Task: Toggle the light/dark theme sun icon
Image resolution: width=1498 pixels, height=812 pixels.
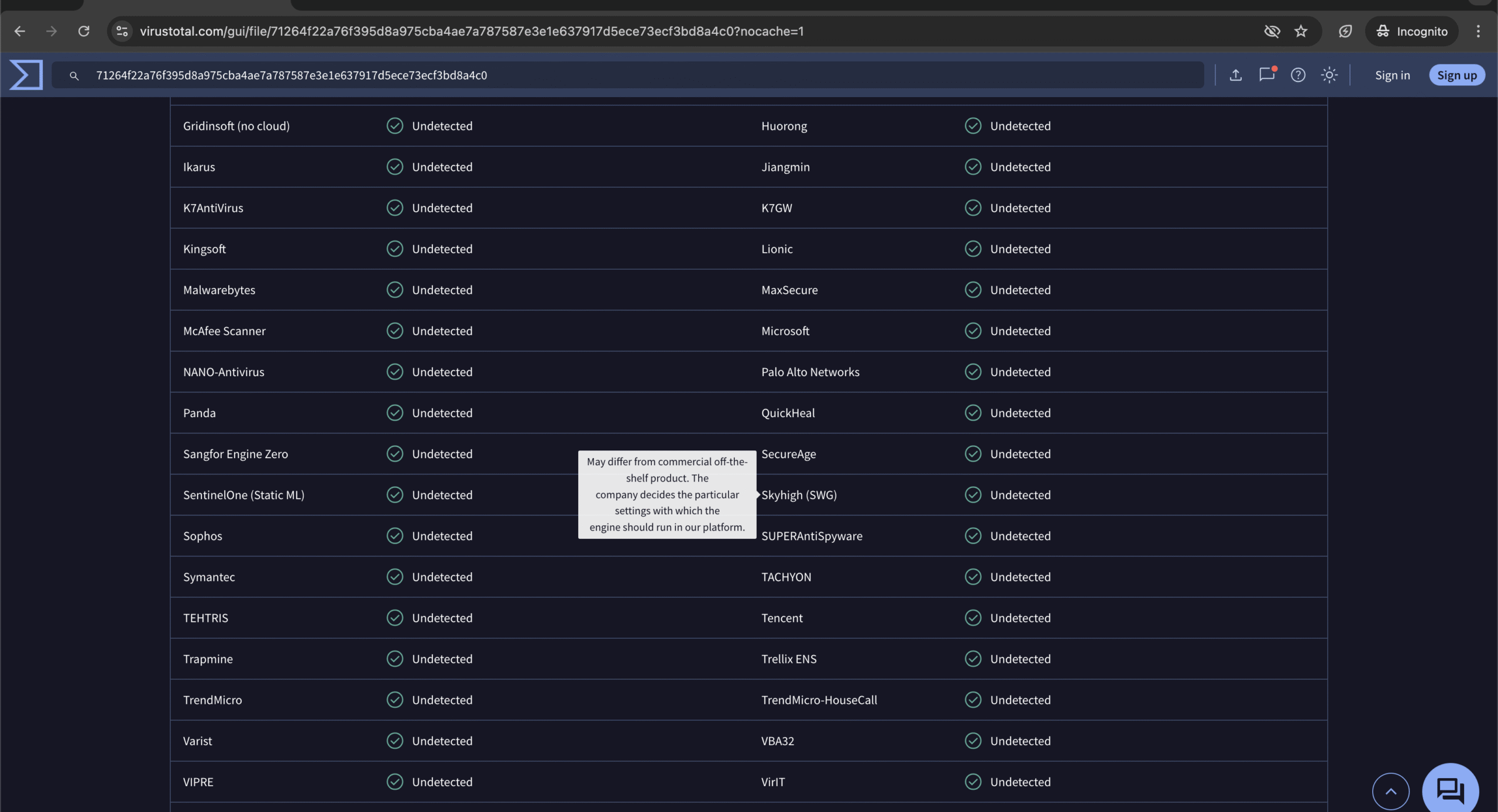Action: [x=1329, y=75]
